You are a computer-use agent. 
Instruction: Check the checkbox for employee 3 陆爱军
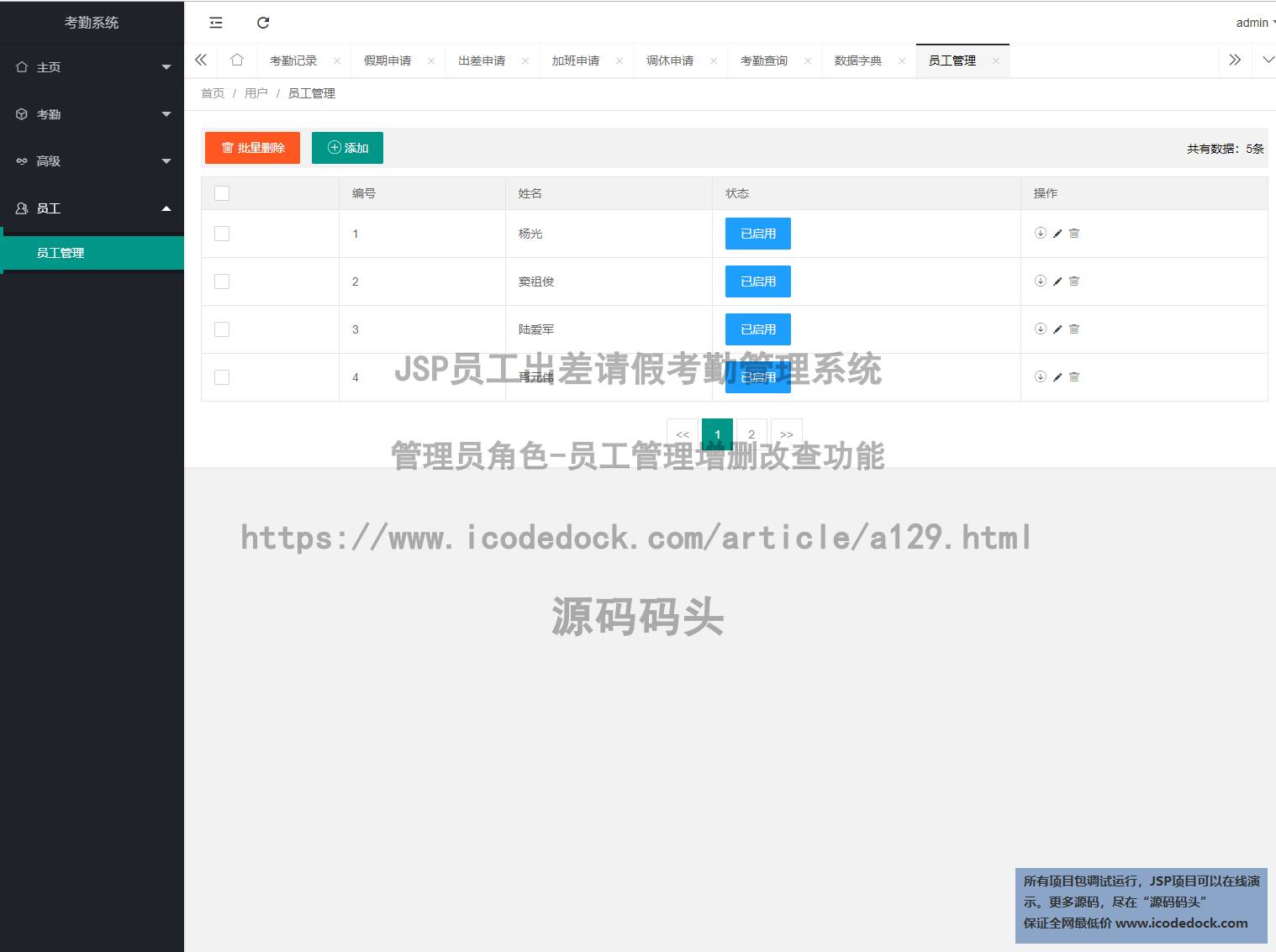(222, 329)
